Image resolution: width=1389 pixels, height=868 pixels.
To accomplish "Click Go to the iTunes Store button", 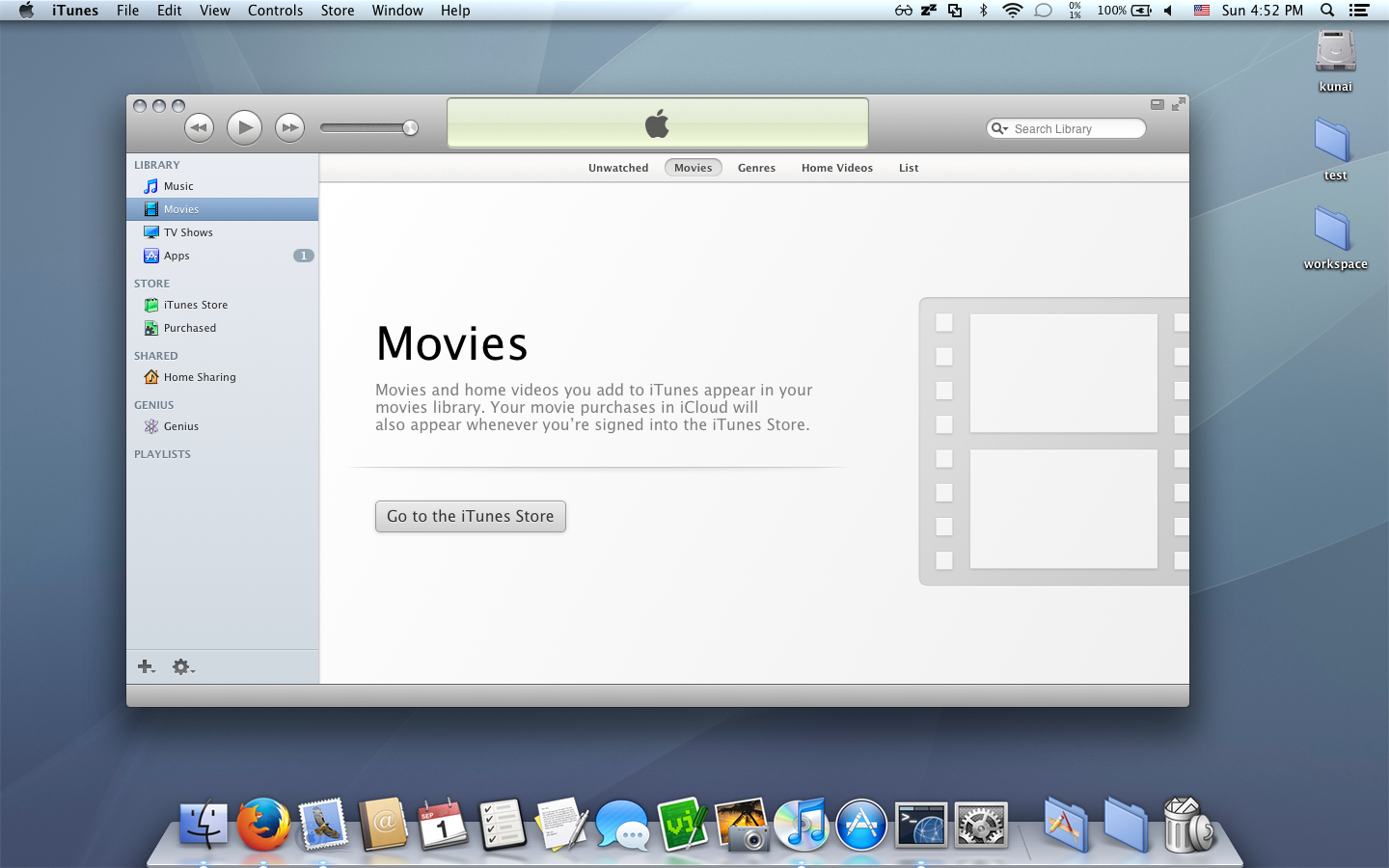I will point(471,516).
